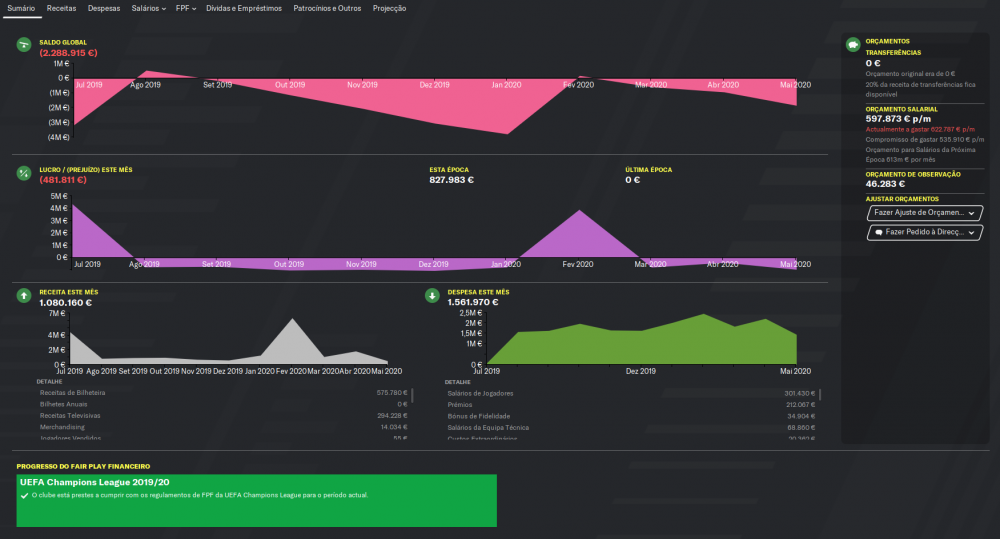Open the Dívidas e Empréstimos tab
This screenshot has width=1000, height=539.
click(244, 8)
